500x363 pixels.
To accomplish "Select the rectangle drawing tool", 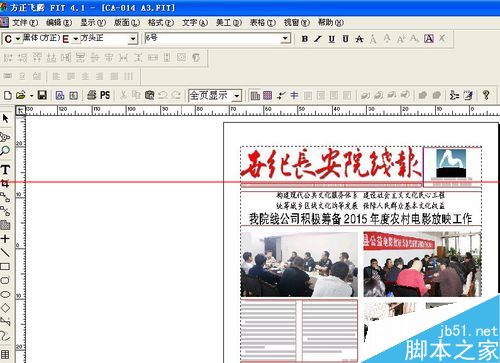I will 5,266.
